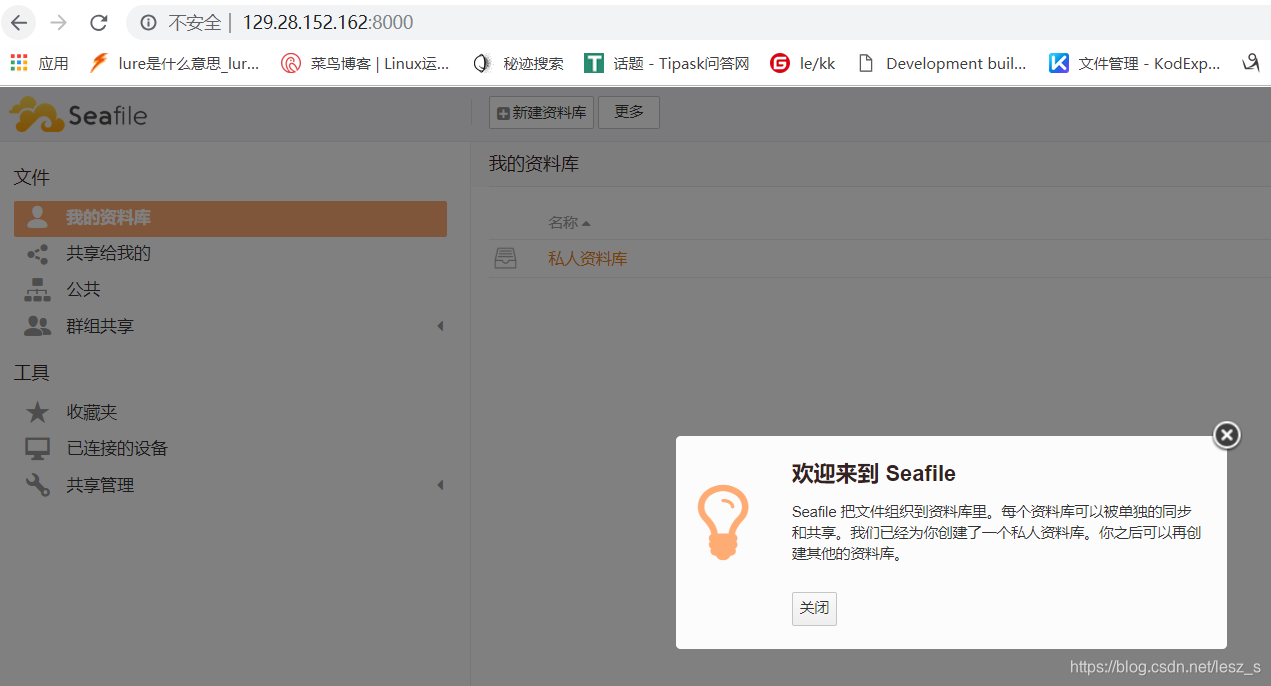
Task: Select 我的资料库 in the sidebar
Action: [x=230, y=218]
